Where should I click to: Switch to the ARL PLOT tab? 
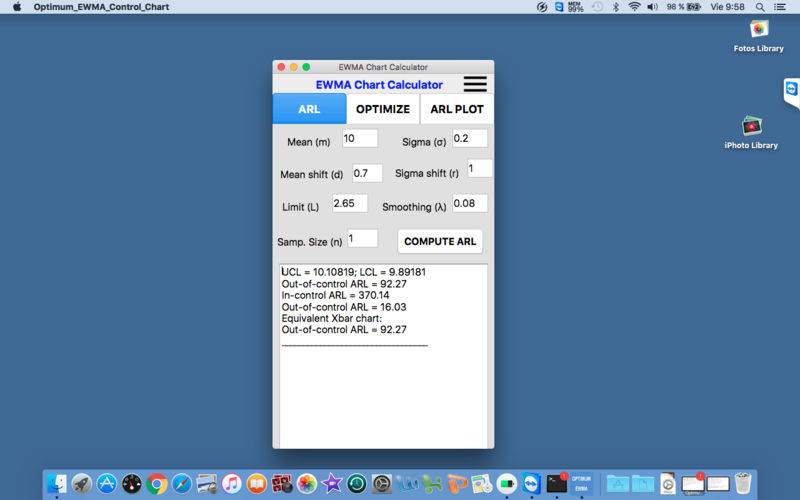pyautogui.click(x=456, y=109)
